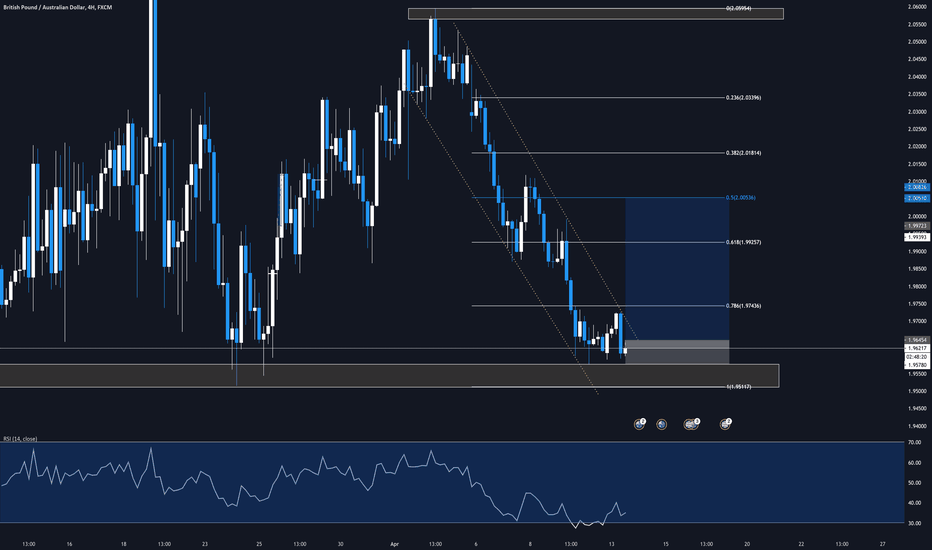Click the 1.94000 price axis label

click(917, 426)
